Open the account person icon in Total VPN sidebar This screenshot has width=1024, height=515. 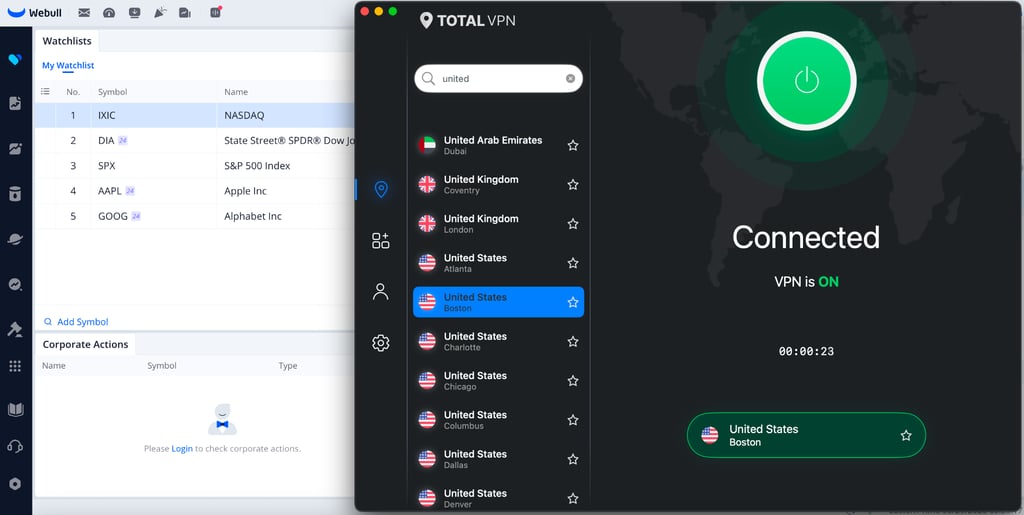[x=381, y=291]
